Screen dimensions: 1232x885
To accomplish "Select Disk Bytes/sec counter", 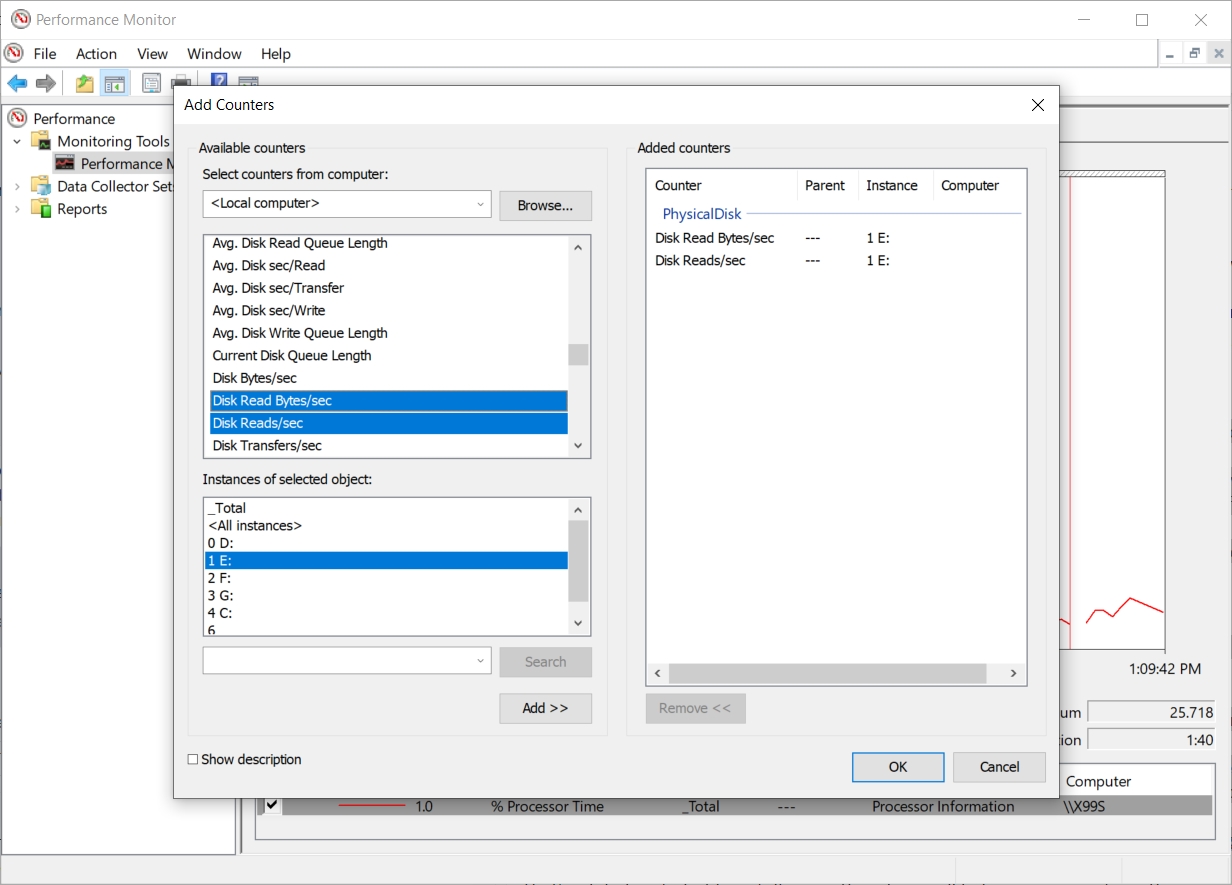I will pyautogui.click(x=388, y=378).
